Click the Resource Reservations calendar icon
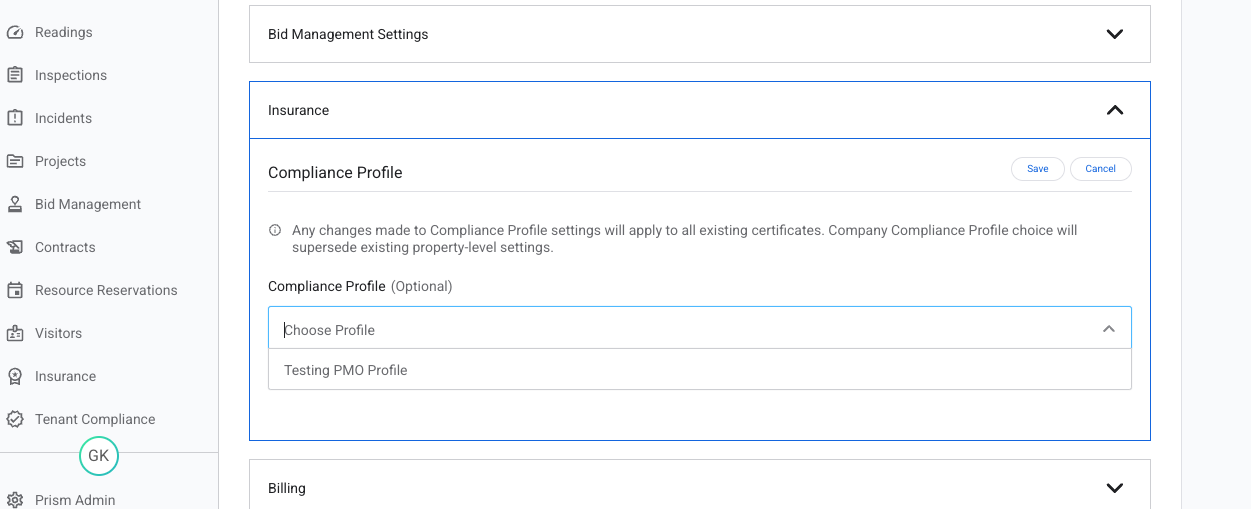Image resolution: width=1251 pixels, height=509 pixels. pos(15,290)
